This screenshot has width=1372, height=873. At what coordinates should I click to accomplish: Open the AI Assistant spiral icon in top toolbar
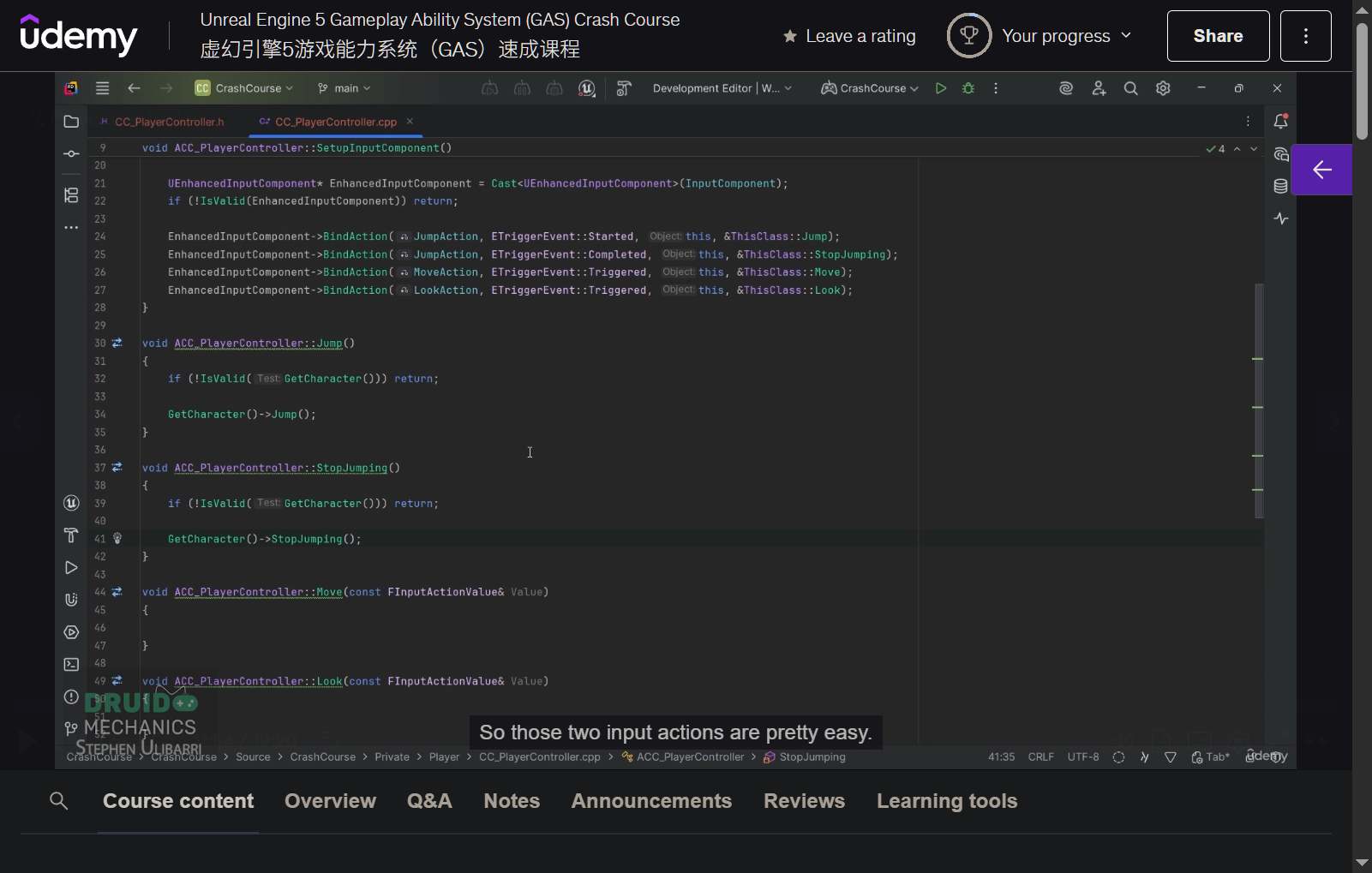1066,88
